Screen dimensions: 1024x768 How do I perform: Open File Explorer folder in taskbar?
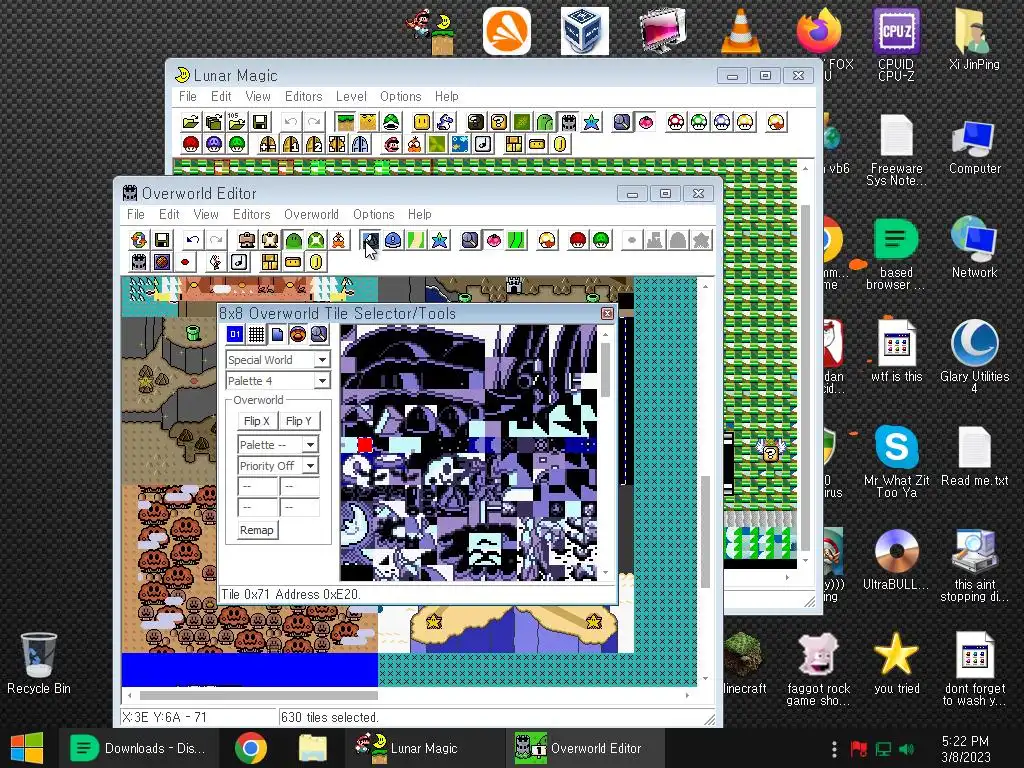pos(313,748)
